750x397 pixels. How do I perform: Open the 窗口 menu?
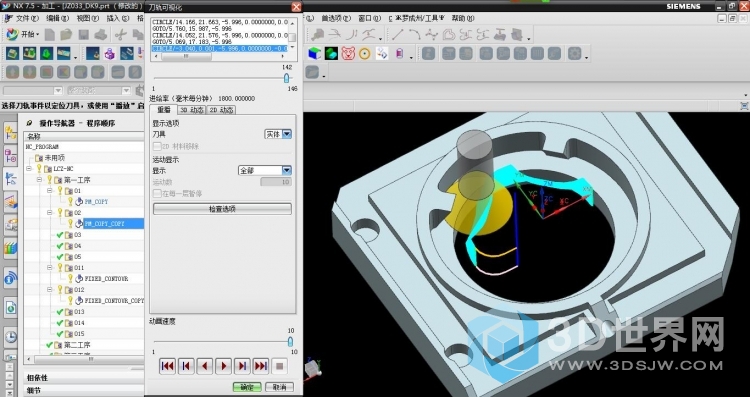pos(369,18)
